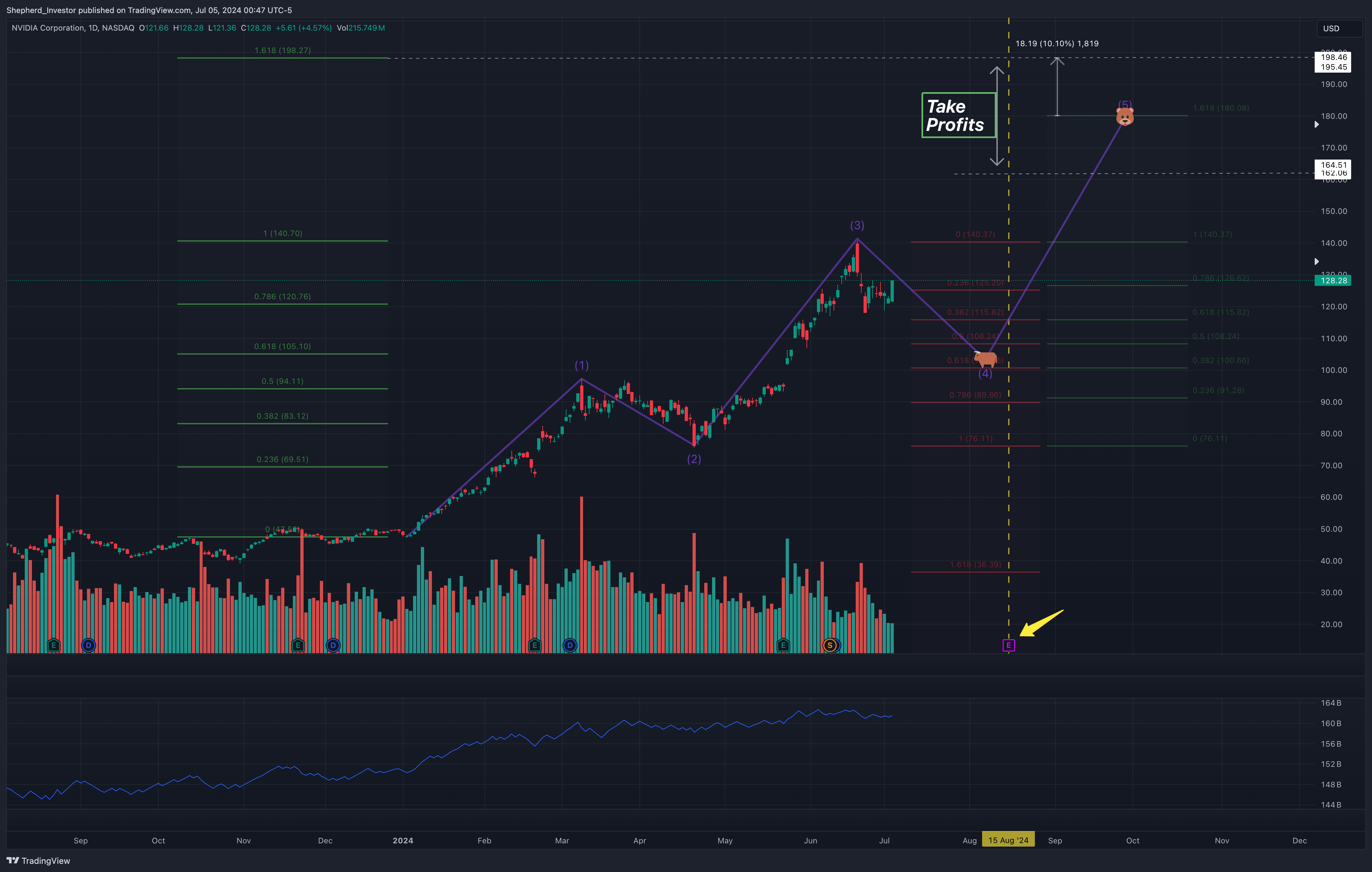Click the 1.618 (198.27) Fibonacci label
Screen dimensions: 1372x872
point(283,50)
